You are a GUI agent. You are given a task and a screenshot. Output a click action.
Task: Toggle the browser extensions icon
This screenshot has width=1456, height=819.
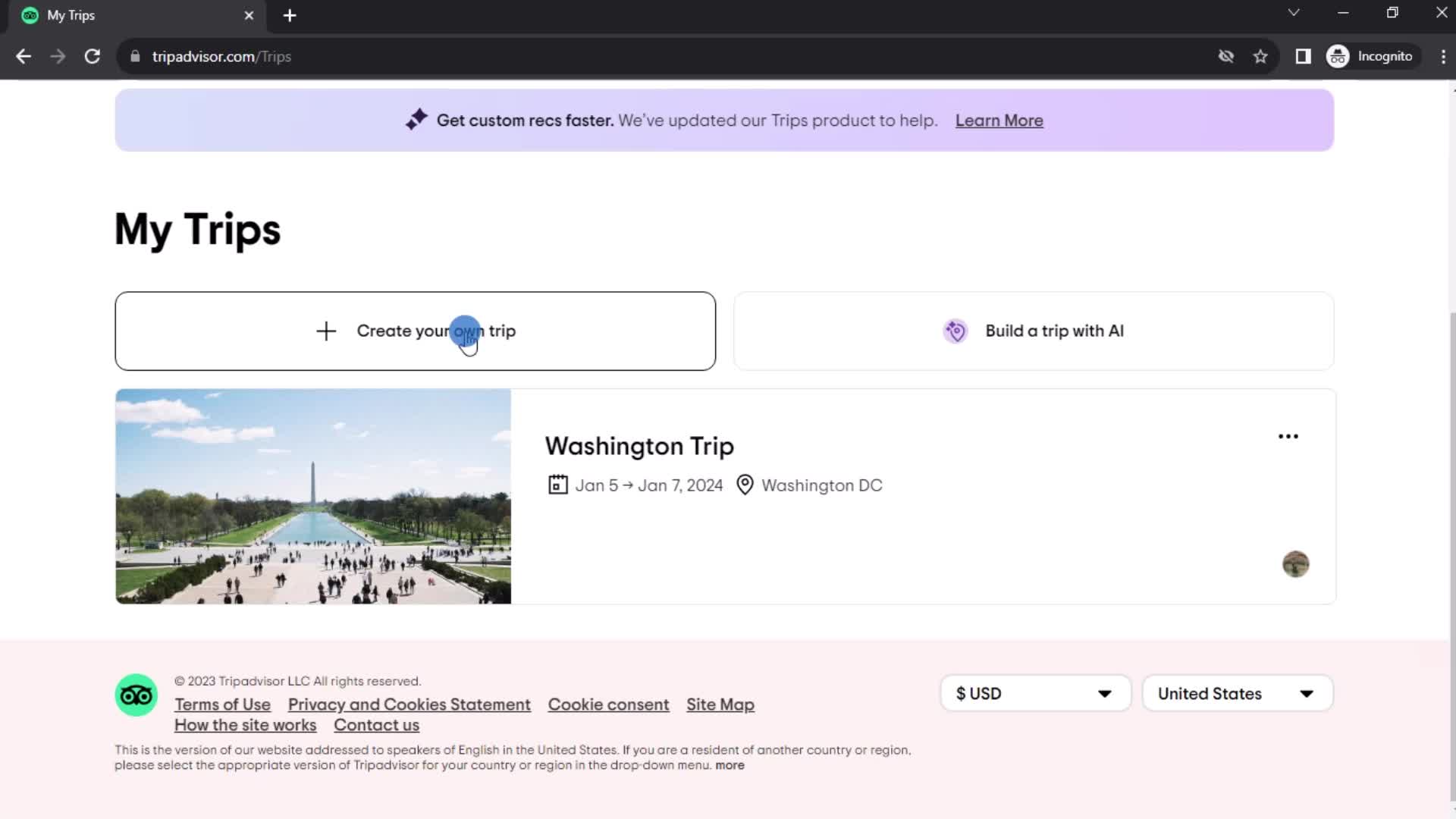(1303, 56)
